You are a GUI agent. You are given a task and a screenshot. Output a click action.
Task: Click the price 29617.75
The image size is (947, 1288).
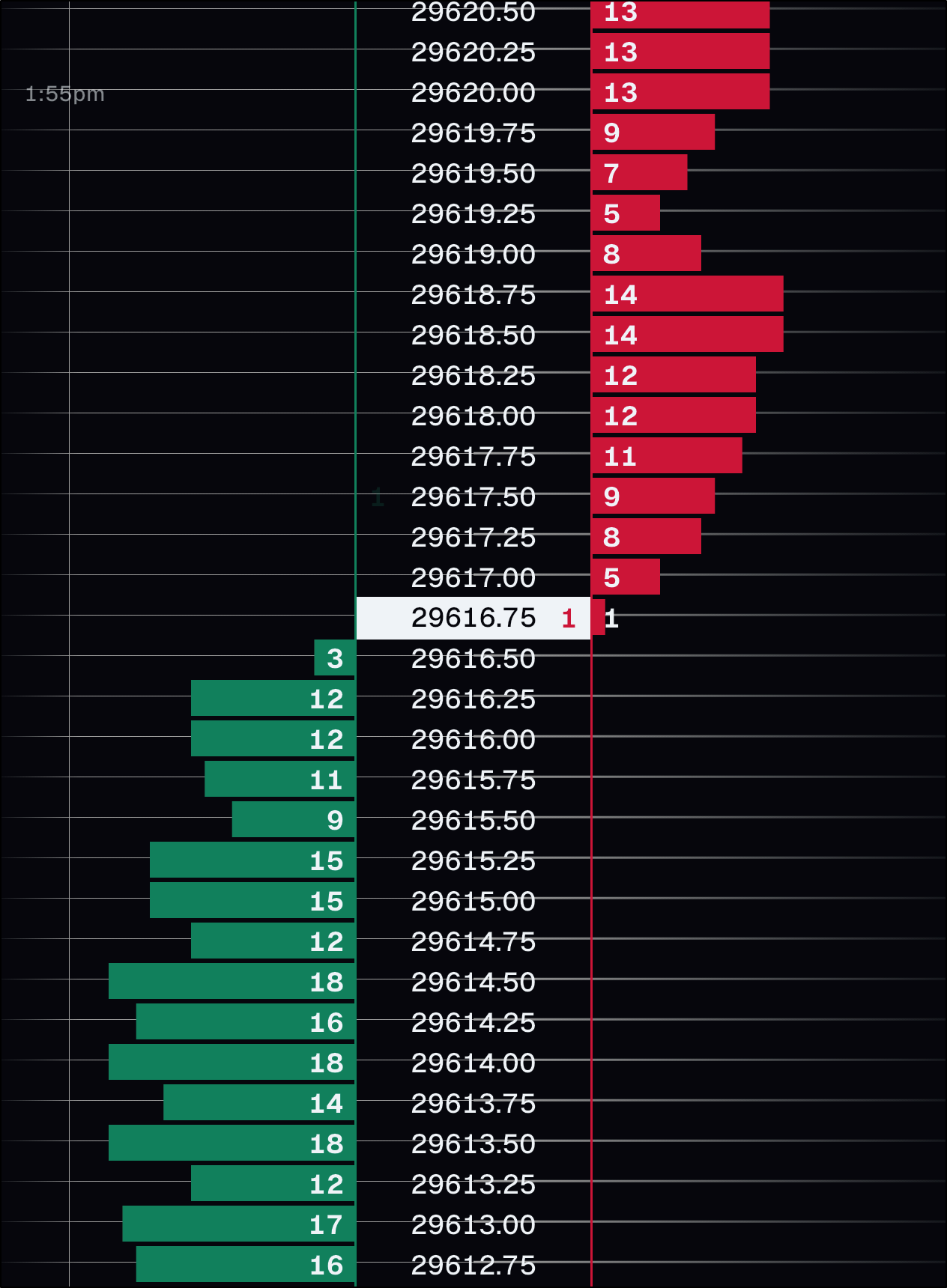pyautogui.click(x=473, y=456)
